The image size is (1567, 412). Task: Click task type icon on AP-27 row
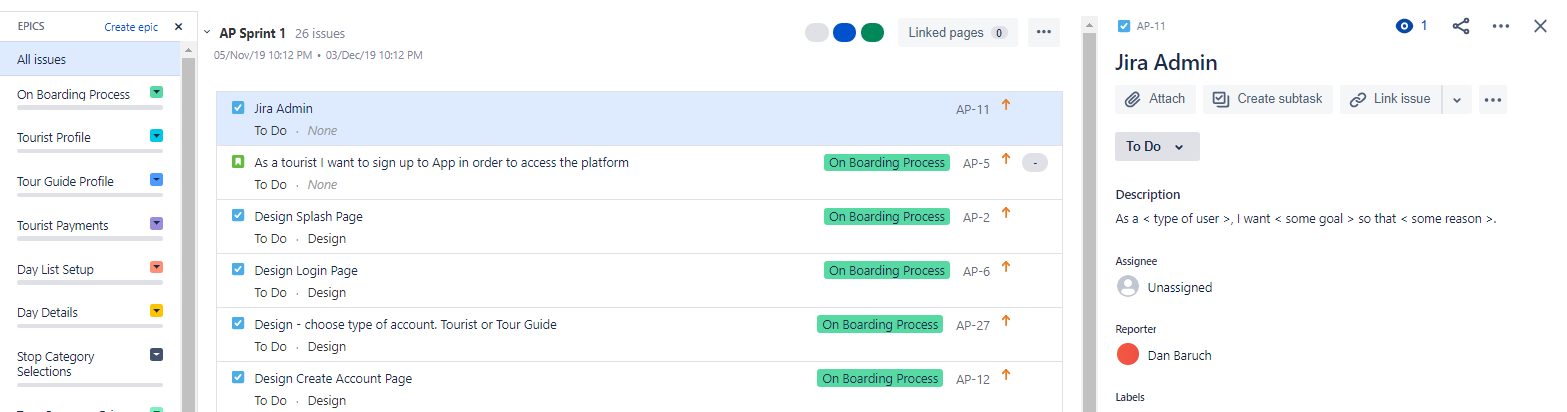(238, 324)
